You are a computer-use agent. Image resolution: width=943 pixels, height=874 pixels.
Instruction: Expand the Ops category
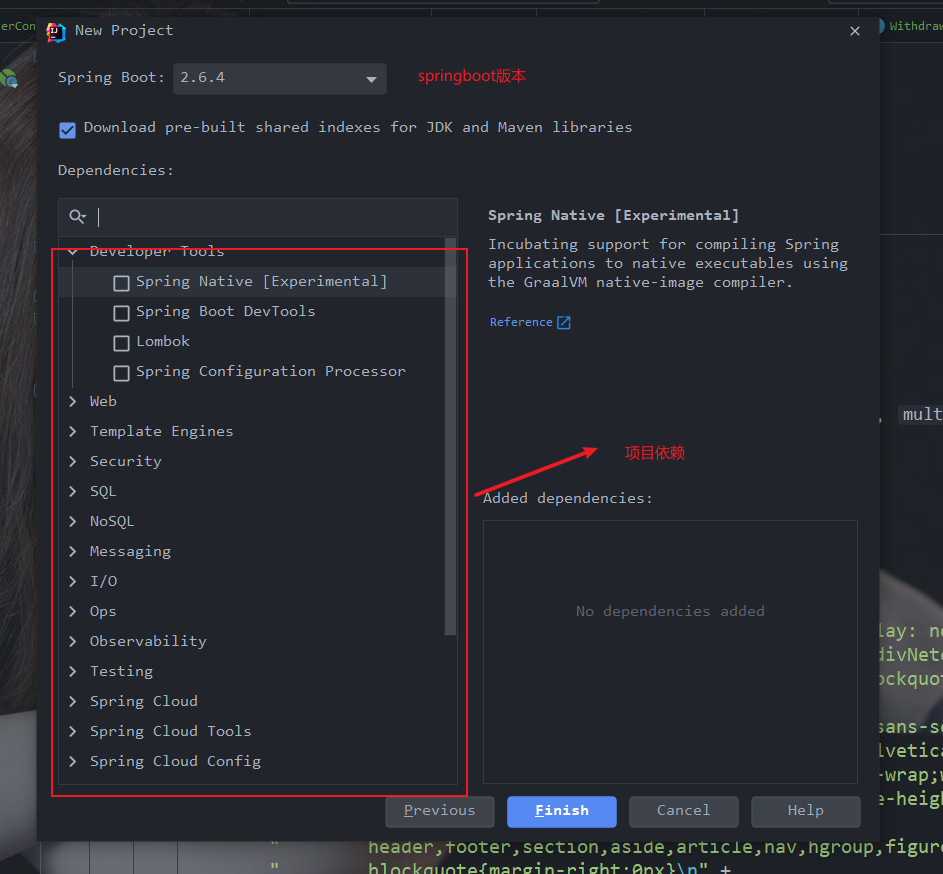pyautogui.click(x=73, y=611)
